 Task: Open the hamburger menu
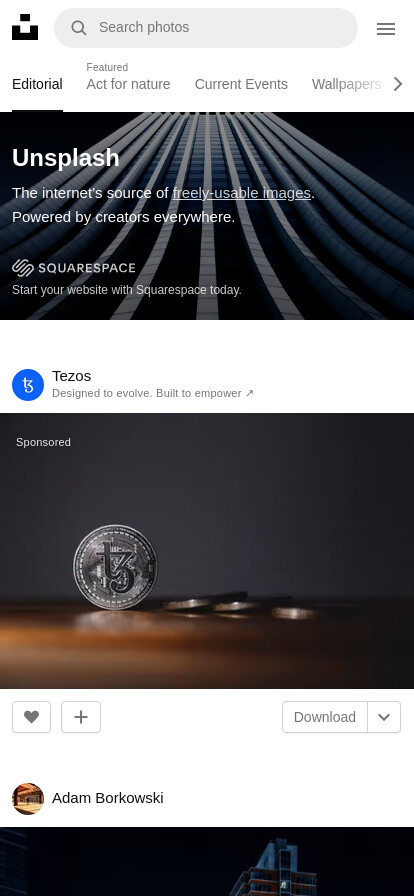tap(386, 29)
